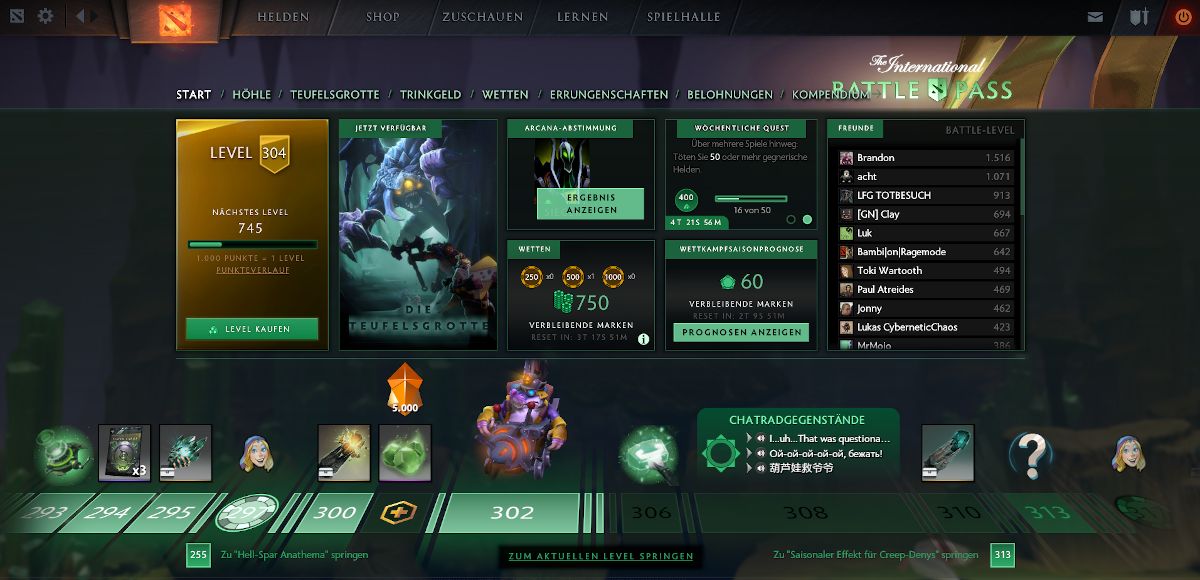
Task: Switch to the Teufelsgrotte tab
Action: [335, 94]
